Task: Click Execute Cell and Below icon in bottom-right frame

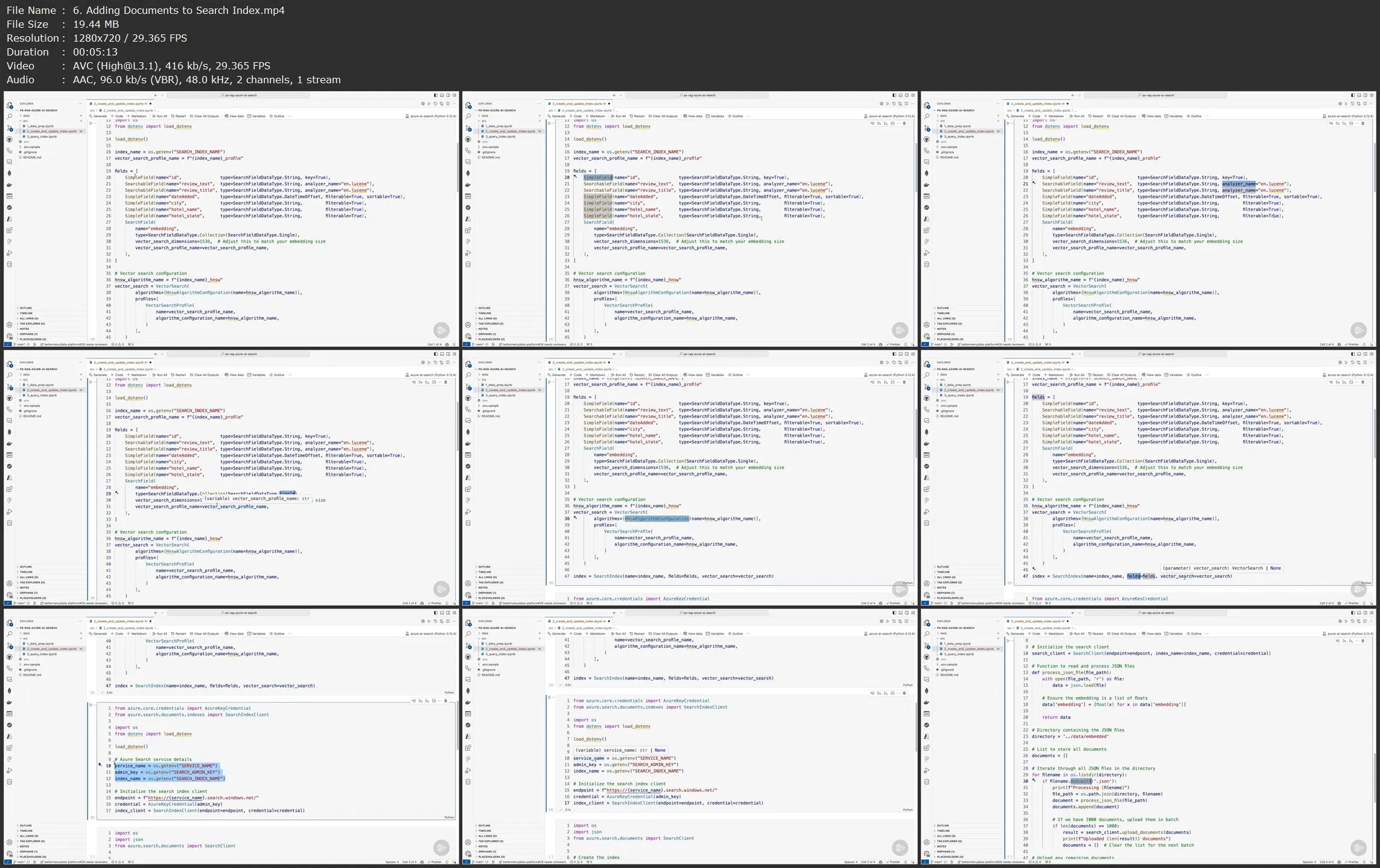Action: point(1351,641)
